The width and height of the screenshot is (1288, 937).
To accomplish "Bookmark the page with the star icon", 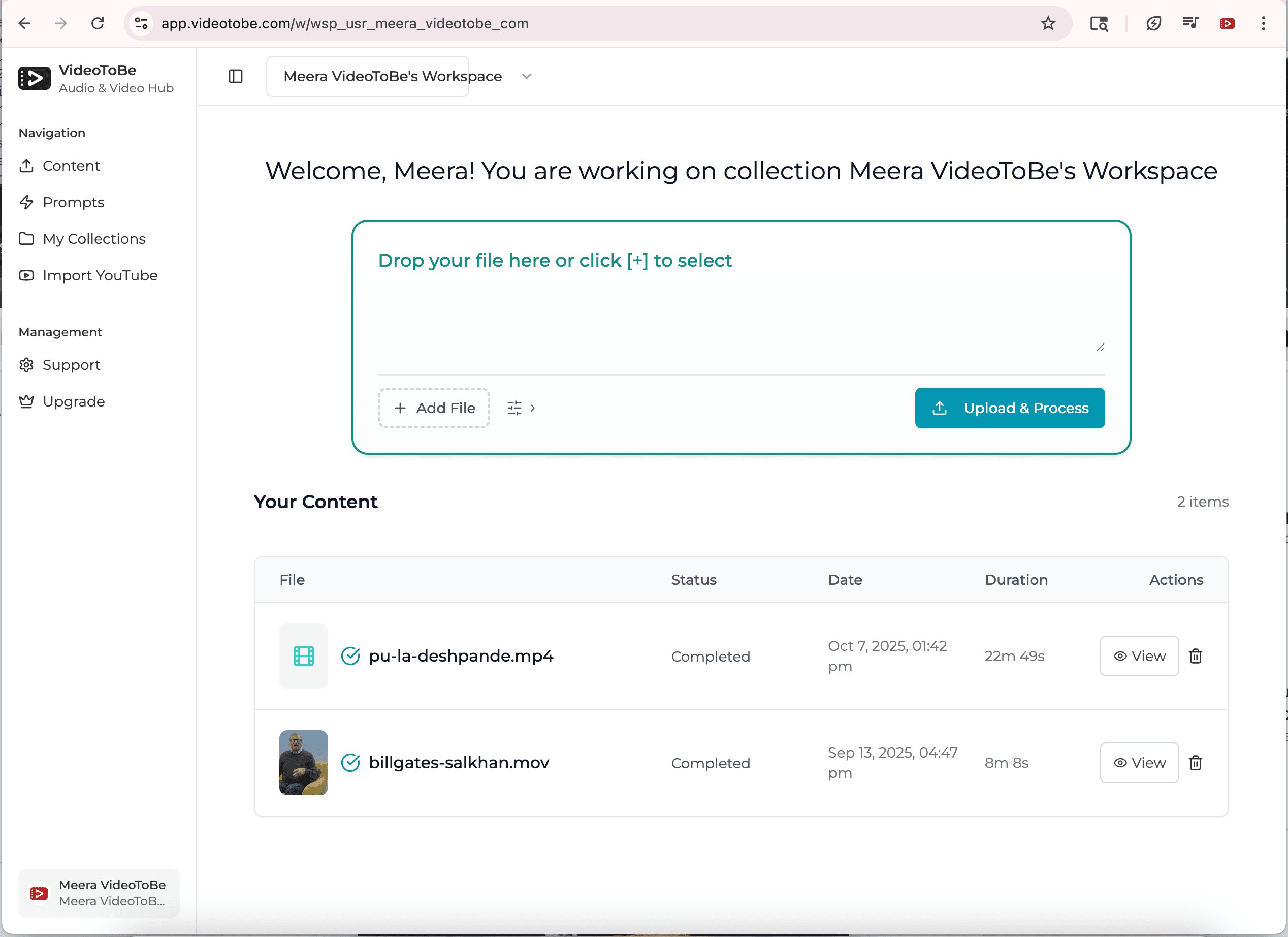I will 1048,23.
